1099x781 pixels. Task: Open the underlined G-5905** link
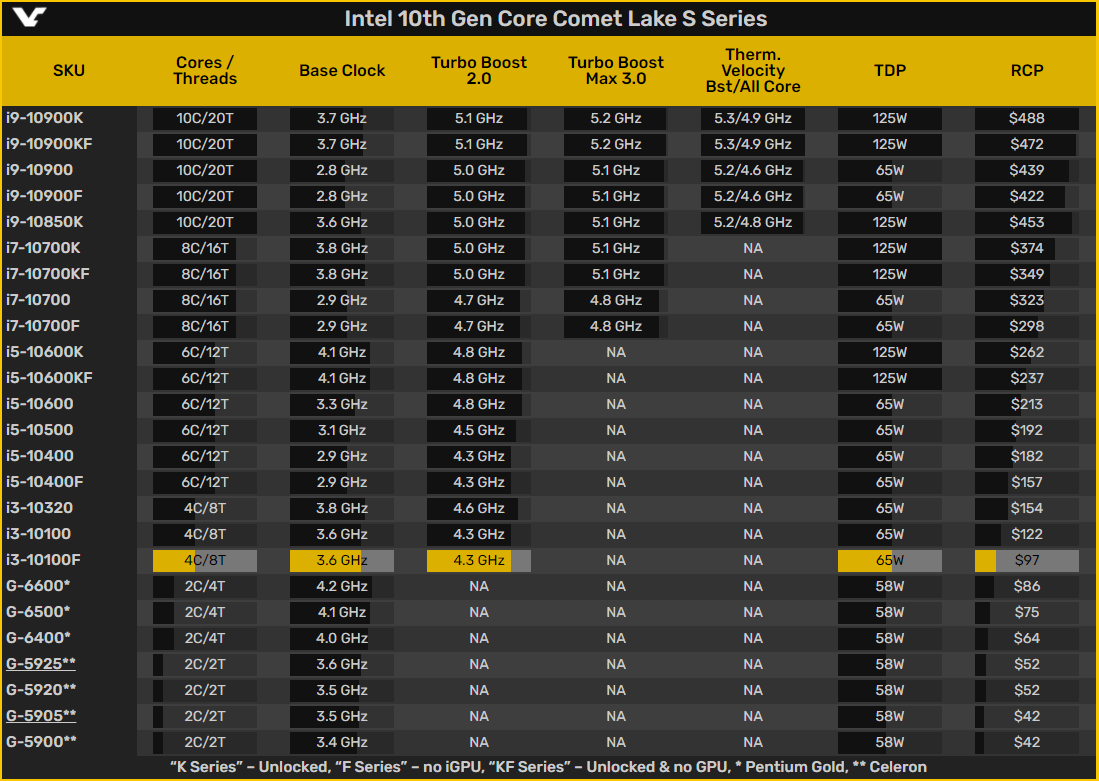pos(41,716)
